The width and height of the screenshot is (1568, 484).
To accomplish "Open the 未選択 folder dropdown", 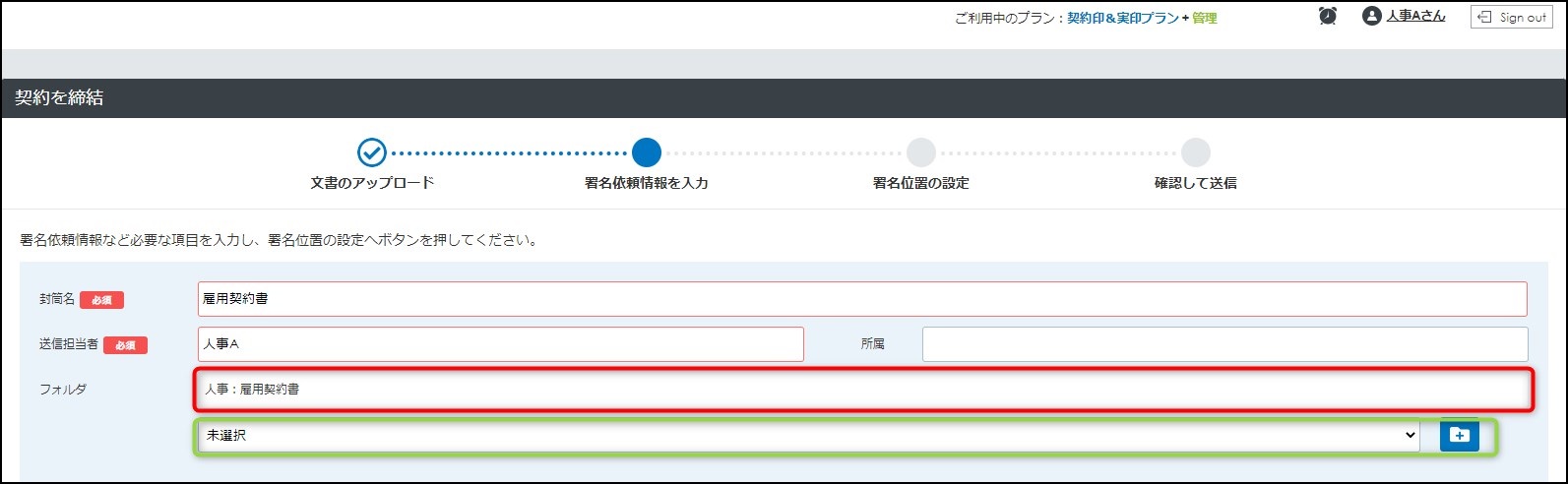I will click(807, 435).
